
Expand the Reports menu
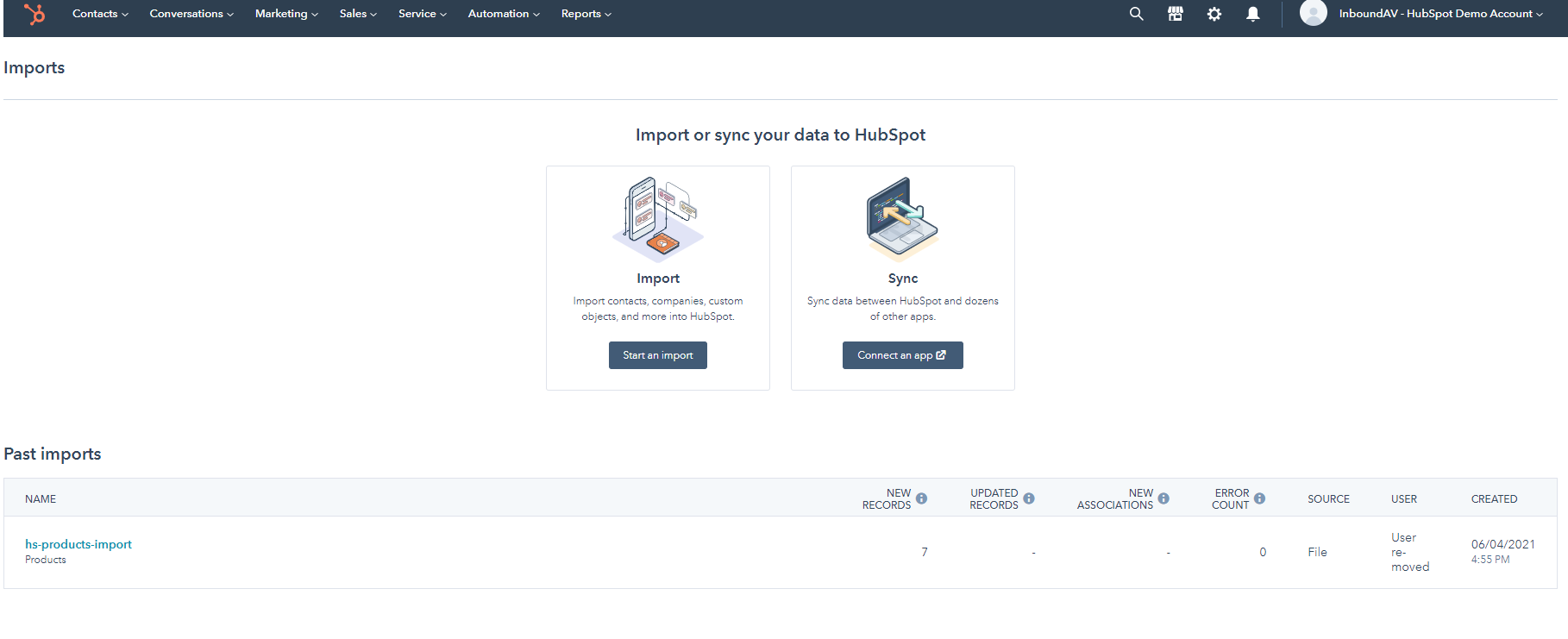coord(586,14)
